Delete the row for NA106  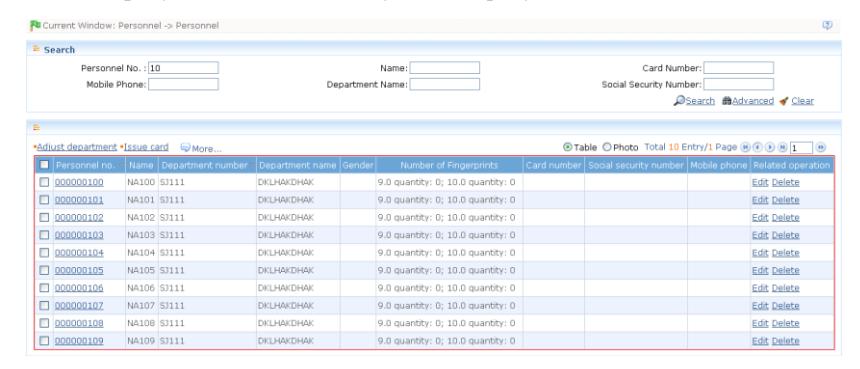pyautogui.click(x=785, y=288)
